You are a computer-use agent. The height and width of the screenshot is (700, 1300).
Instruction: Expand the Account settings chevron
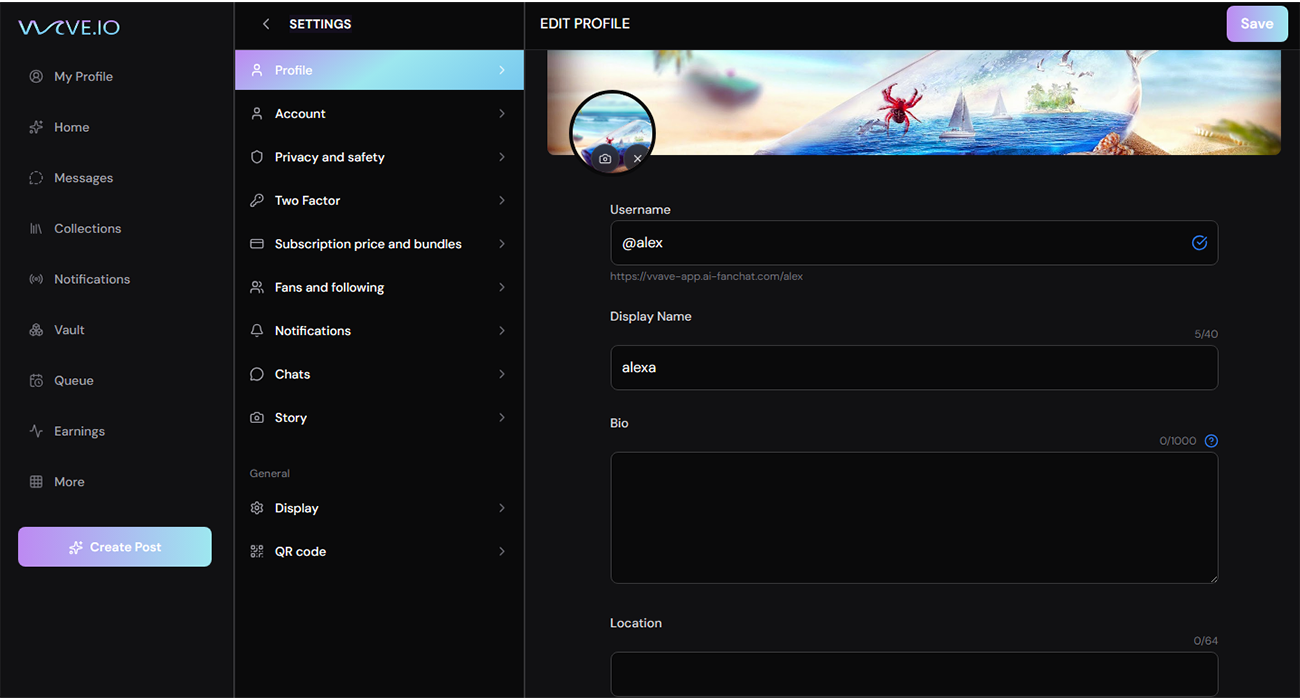pyautogui.click(x=501, y=114)
